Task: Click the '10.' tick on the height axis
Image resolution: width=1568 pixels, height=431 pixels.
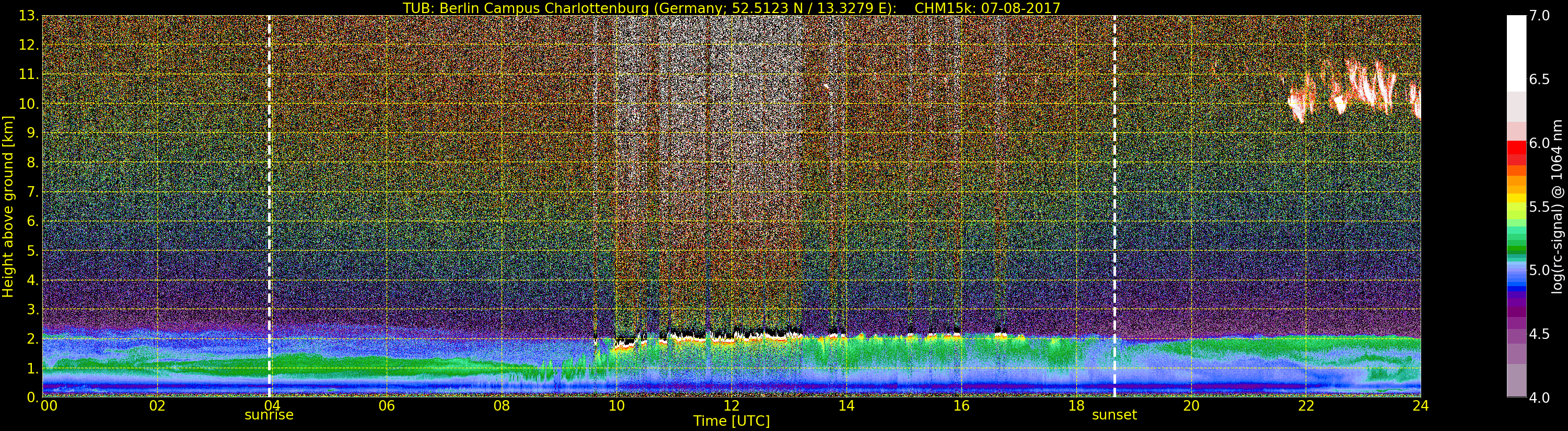Action: pos(29,104)
